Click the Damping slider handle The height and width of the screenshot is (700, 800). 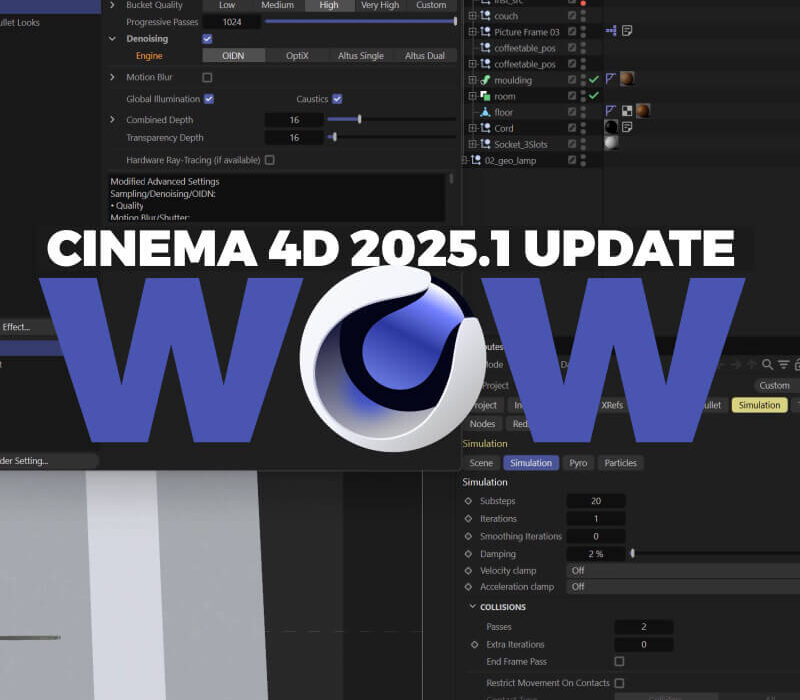632,554
